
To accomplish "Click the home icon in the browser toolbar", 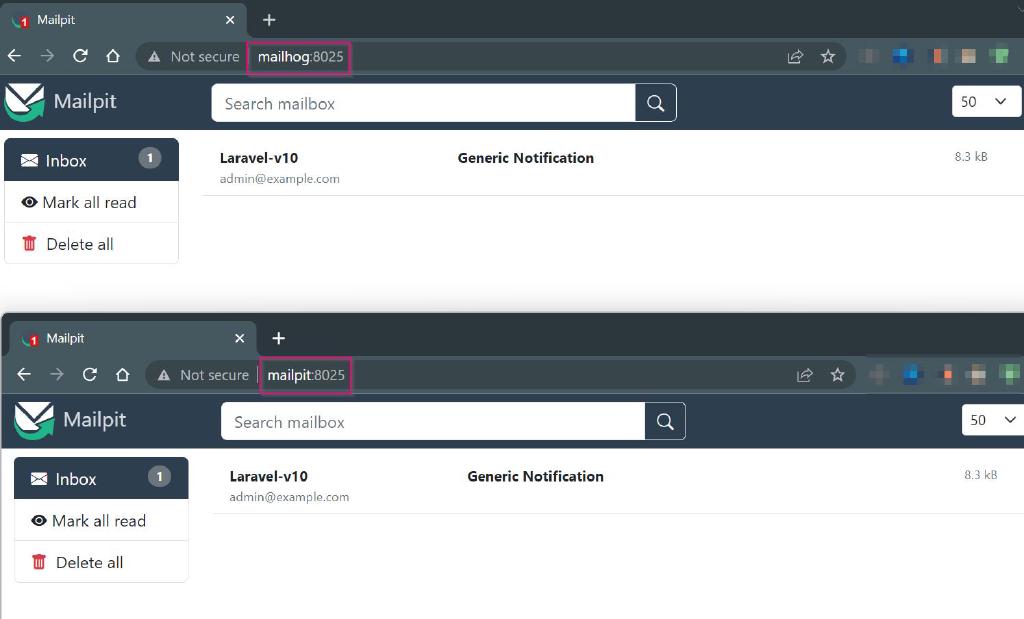I will click(114, 57).
